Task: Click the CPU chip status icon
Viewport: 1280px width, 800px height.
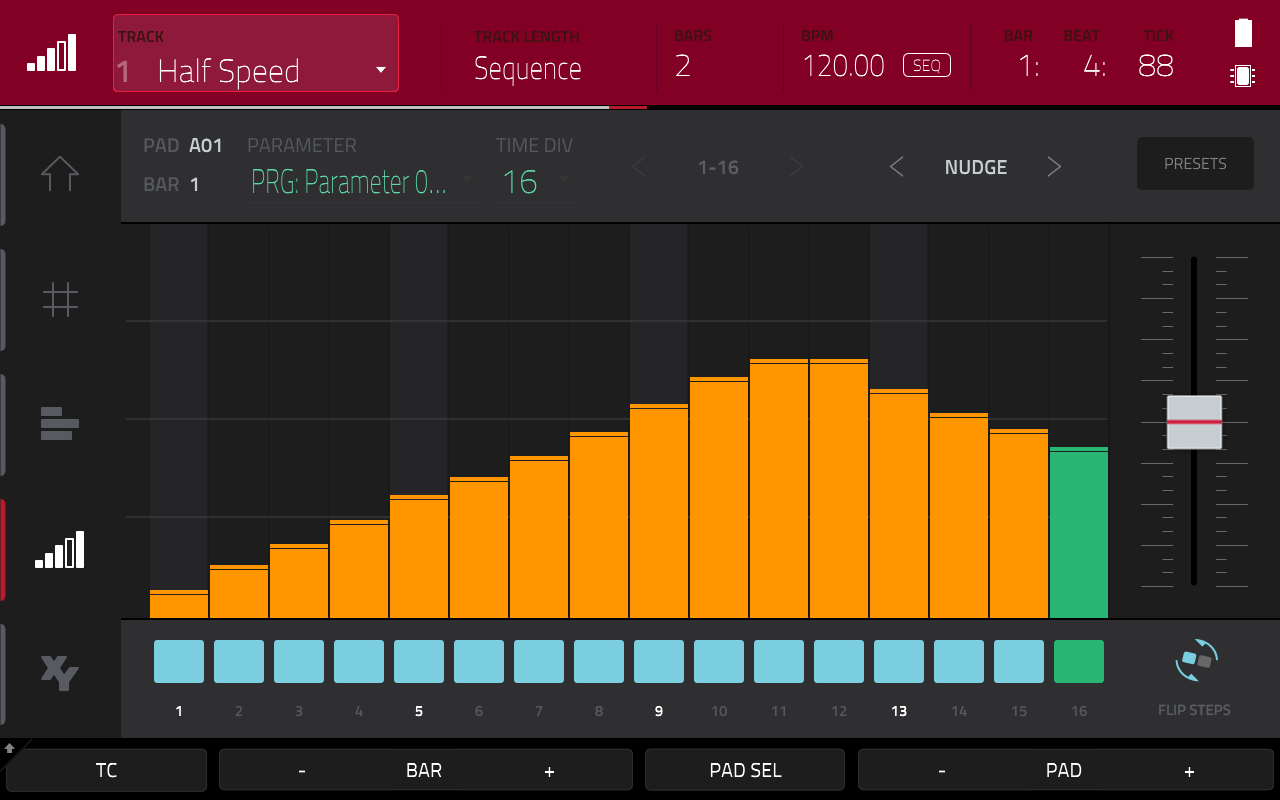Action: 1243,76
